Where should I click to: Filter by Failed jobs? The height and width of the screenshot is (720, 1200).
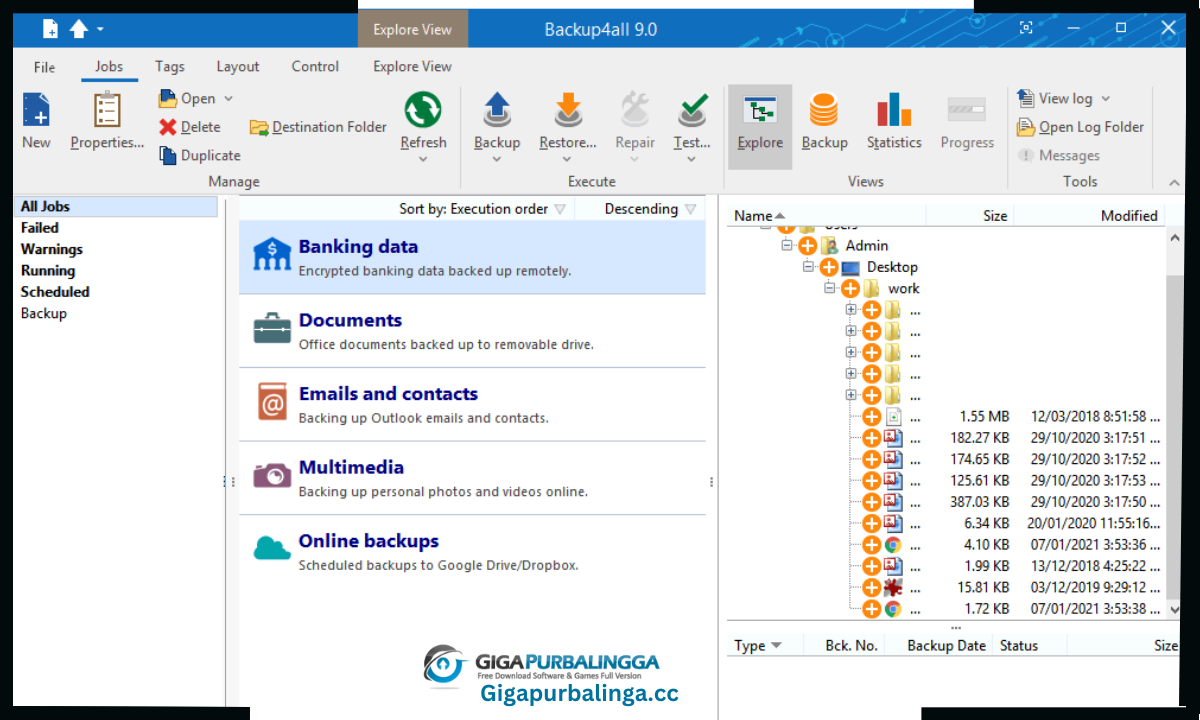[40, 228]
